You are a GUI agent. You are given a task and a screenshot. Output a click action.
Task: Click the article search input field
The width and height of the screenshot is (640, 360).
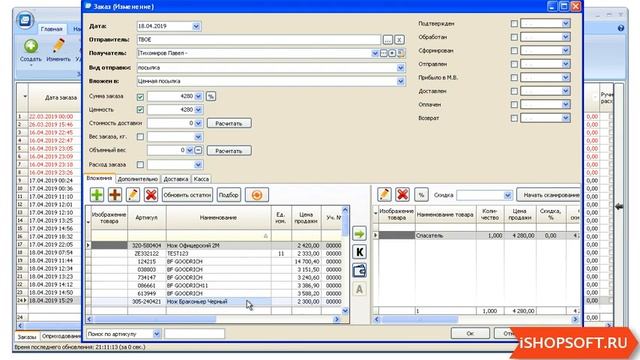194,334
